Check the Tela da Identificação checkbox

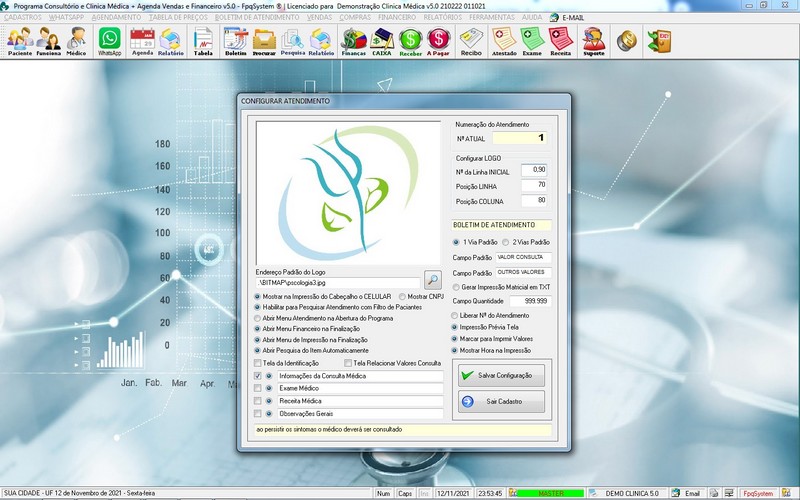click(x=258, y=363)
